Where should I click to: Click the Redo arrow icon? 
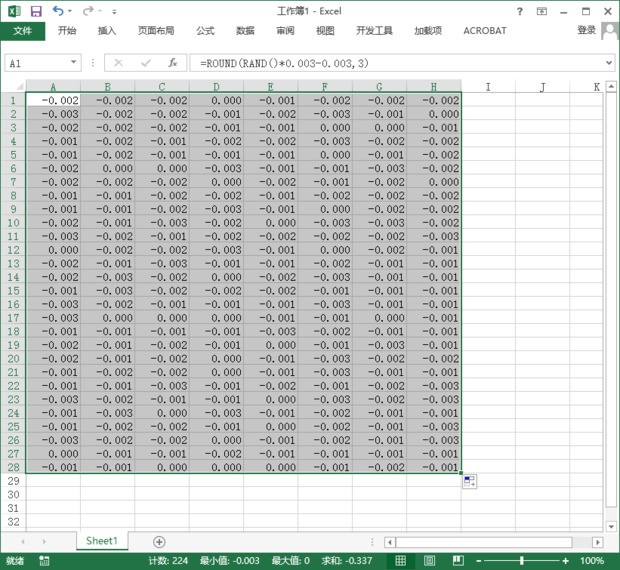[88, 11]
